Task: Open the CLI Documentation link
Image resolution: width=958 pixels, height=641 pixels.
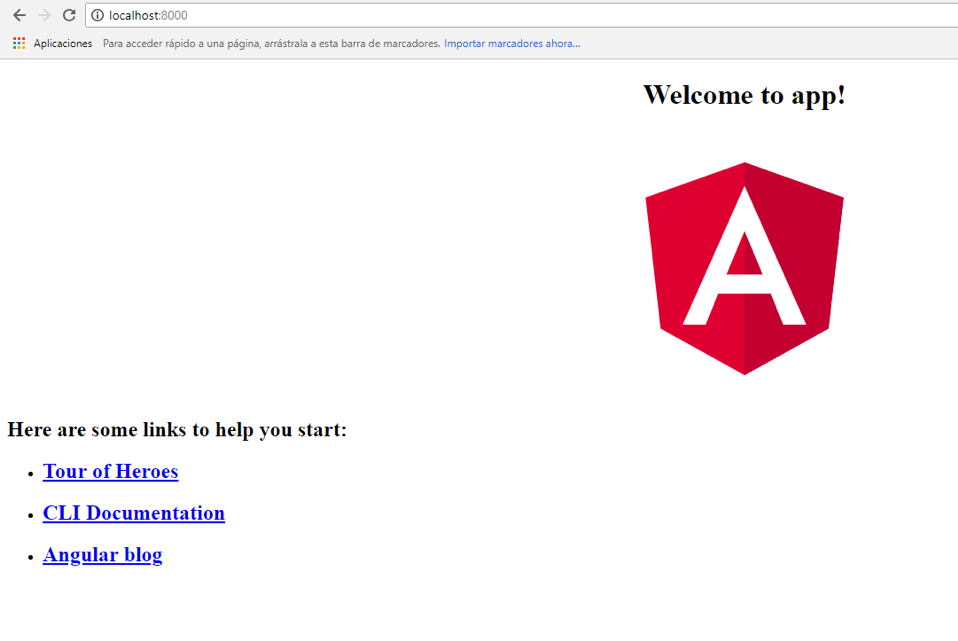Action: 133,513
